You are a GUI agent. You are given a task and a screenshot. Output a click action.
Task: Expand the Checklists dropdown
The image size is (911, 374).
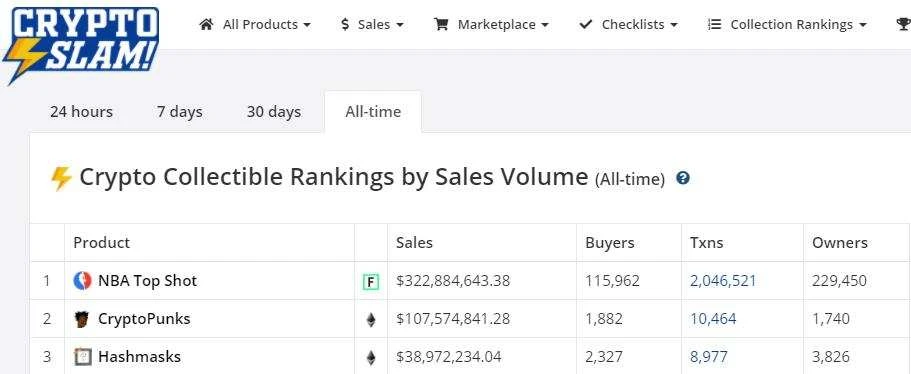[629, 24]
